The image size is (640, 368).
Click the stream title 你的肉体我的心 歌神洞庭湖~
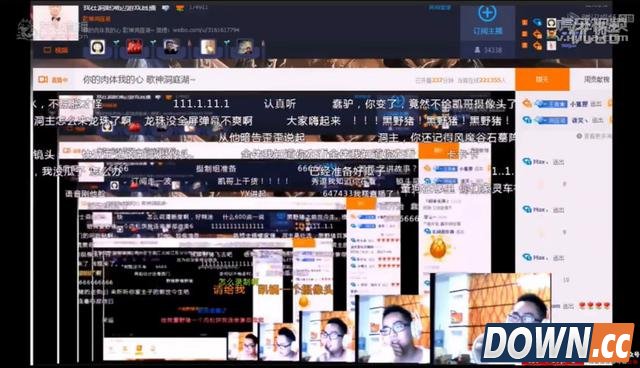click(139, 80)
